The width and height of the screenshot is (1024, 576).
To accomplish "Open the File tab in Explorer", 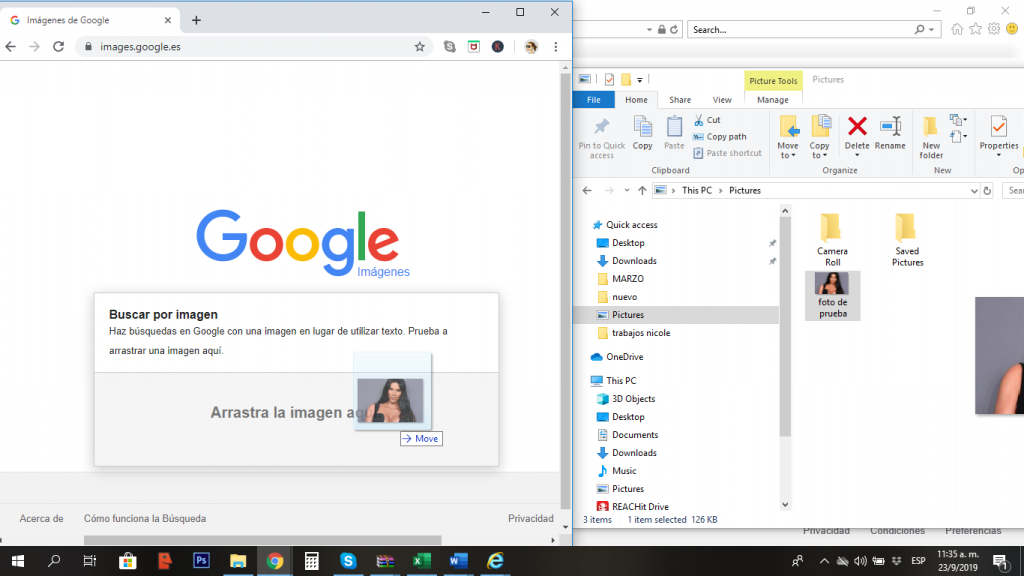I will tap(594, 100).
